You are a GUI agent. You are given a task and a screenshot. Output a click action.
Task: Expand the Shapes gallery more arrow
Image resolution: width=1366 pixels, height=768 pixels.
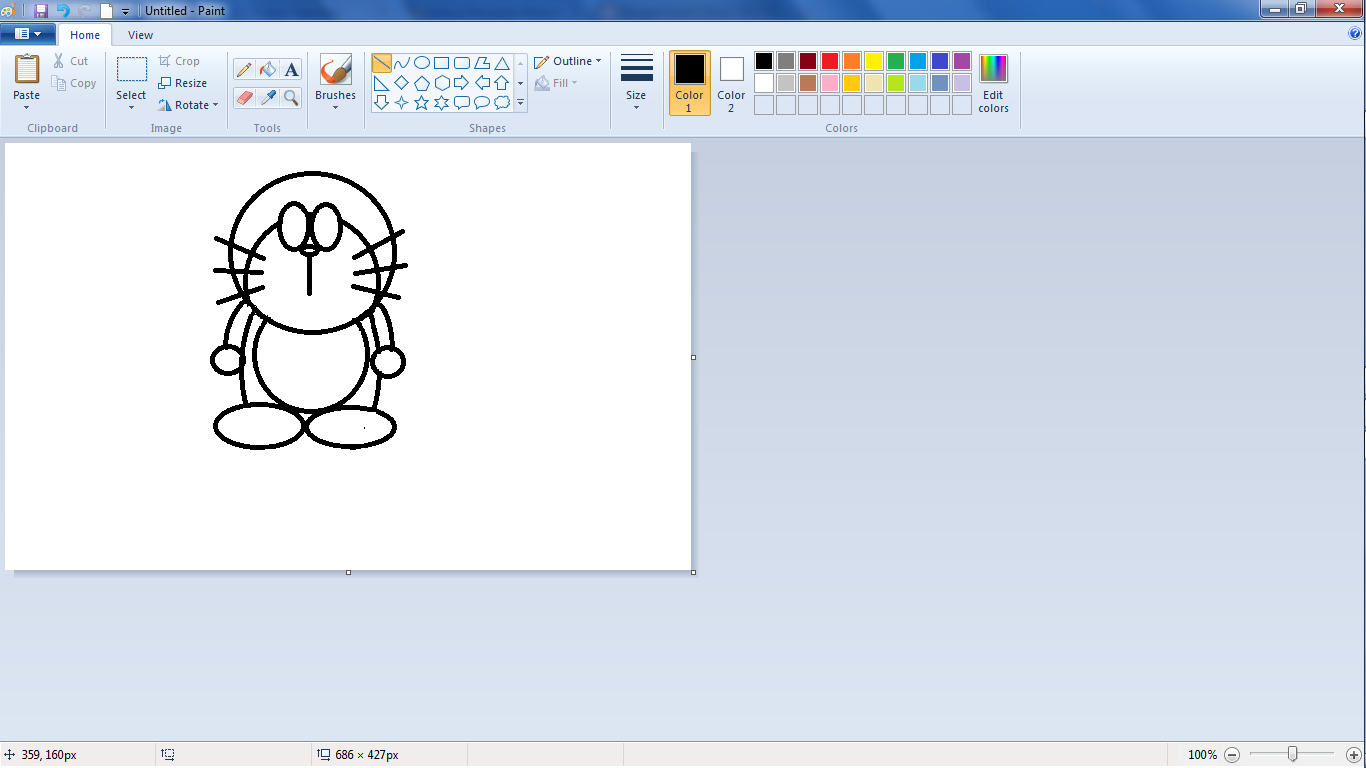pyautogui.click(x=520, y=102)
